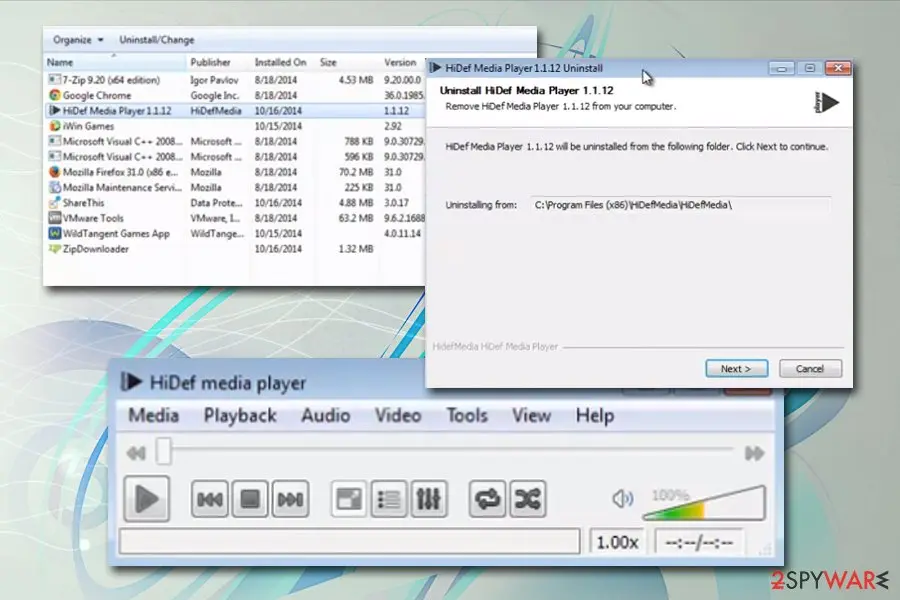The height and width of the screenshot is (600, 900).
Task: Click the WildTangent Games icon in list
Action: [x=55, y=233]
